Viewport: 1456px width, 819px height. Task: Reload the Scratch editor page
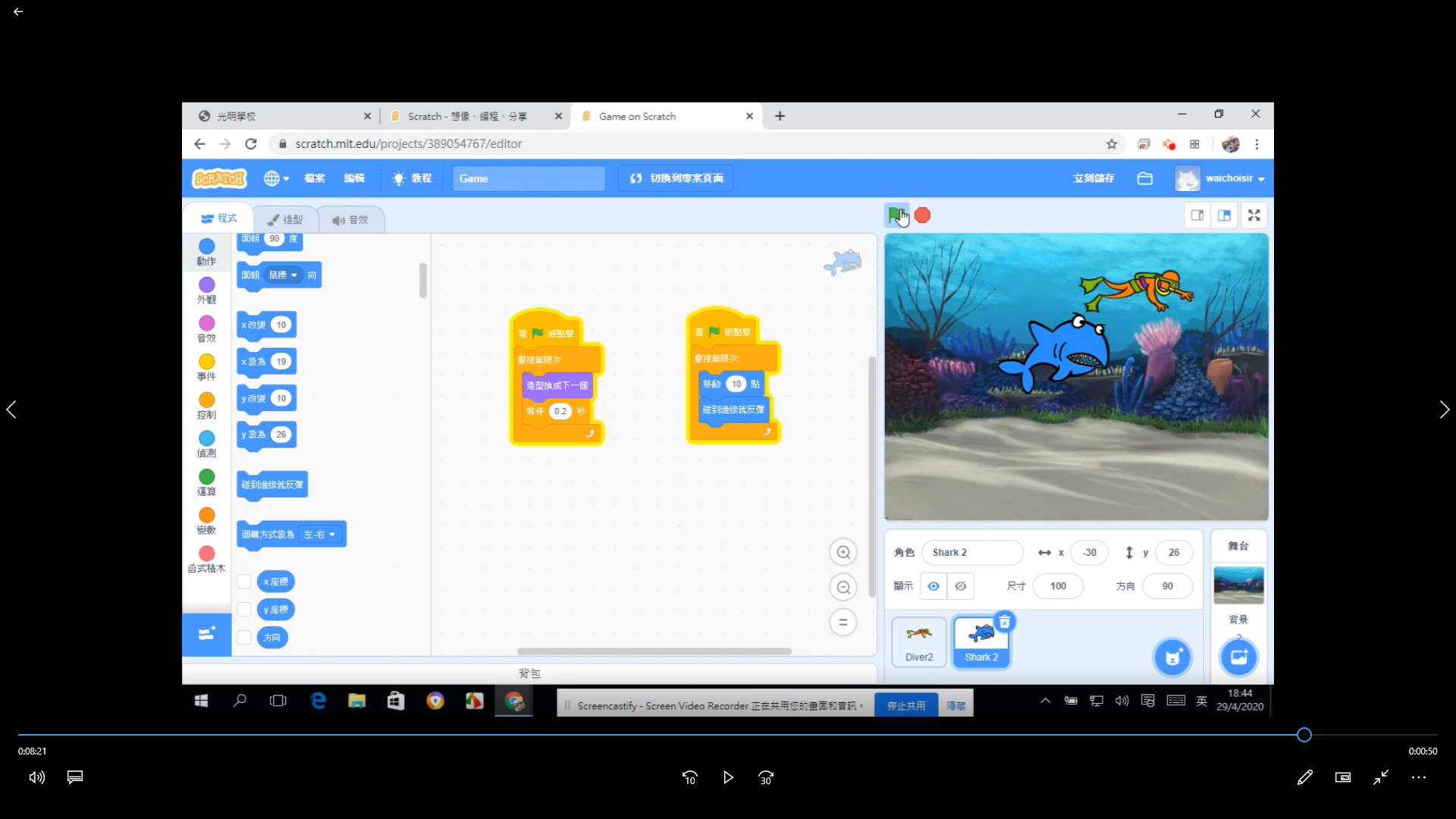[251, 144]
